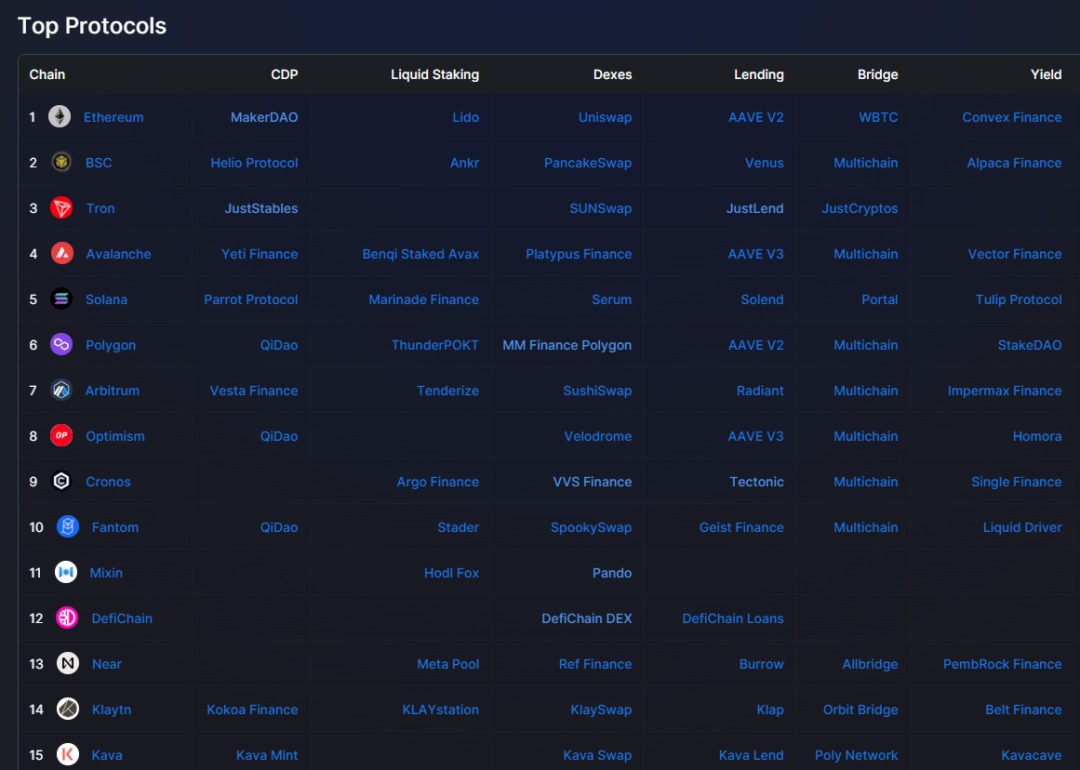The image size is (1080, 770).
Task: Click the Cronos hexagon logo icon
Action: [62, 482]
